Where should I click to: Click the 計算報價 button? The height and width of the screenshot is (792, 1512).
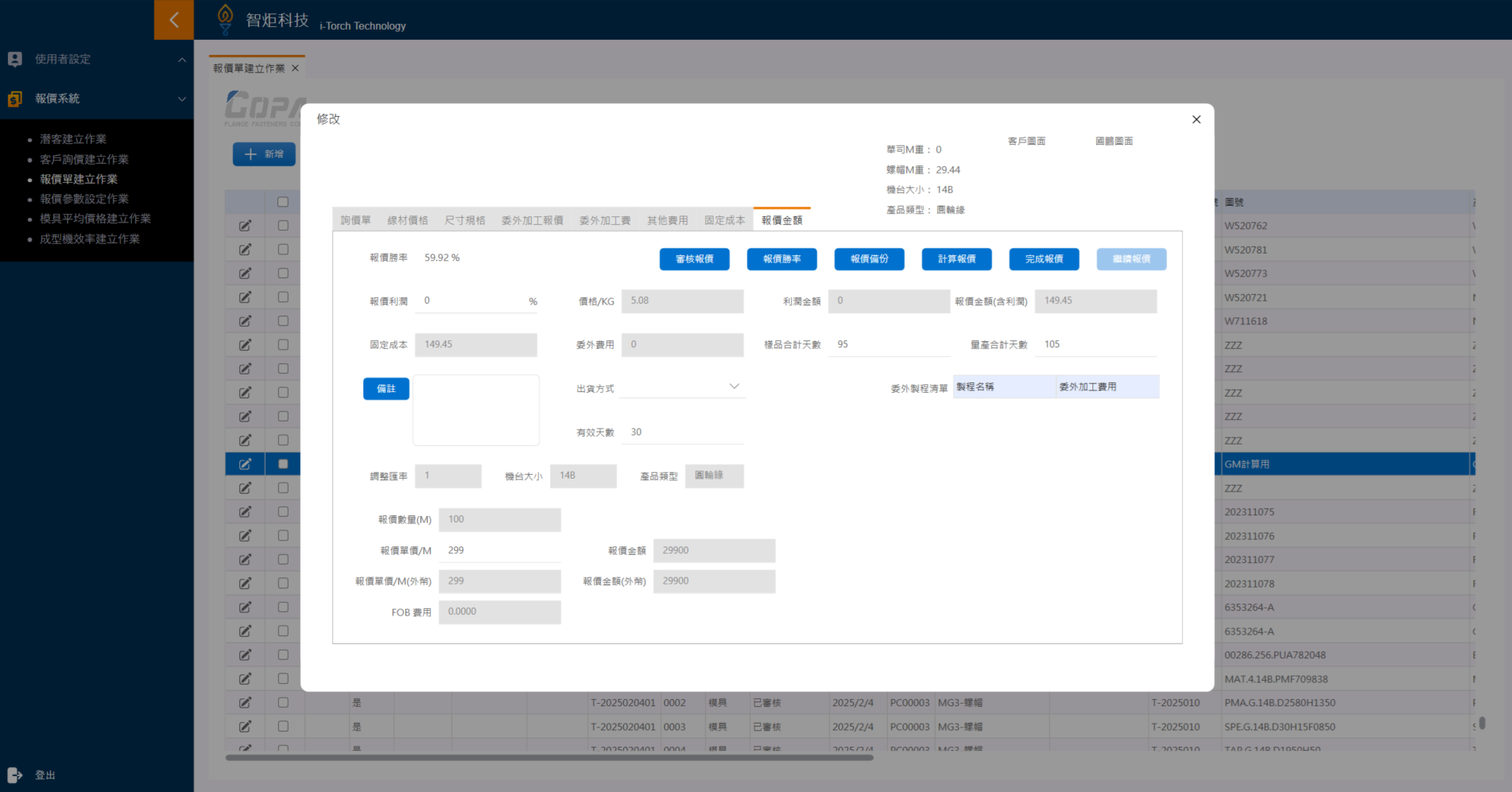tap(956, 259)
